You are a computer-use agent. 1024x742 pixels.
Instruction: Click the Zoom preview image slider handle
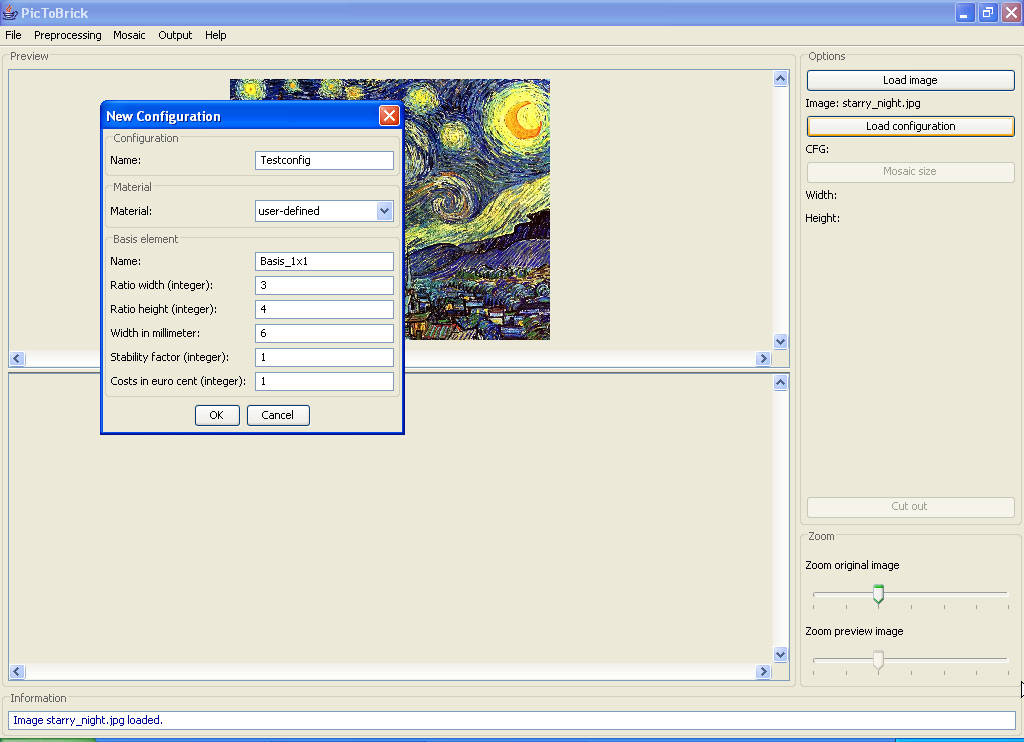coord(878,660)
